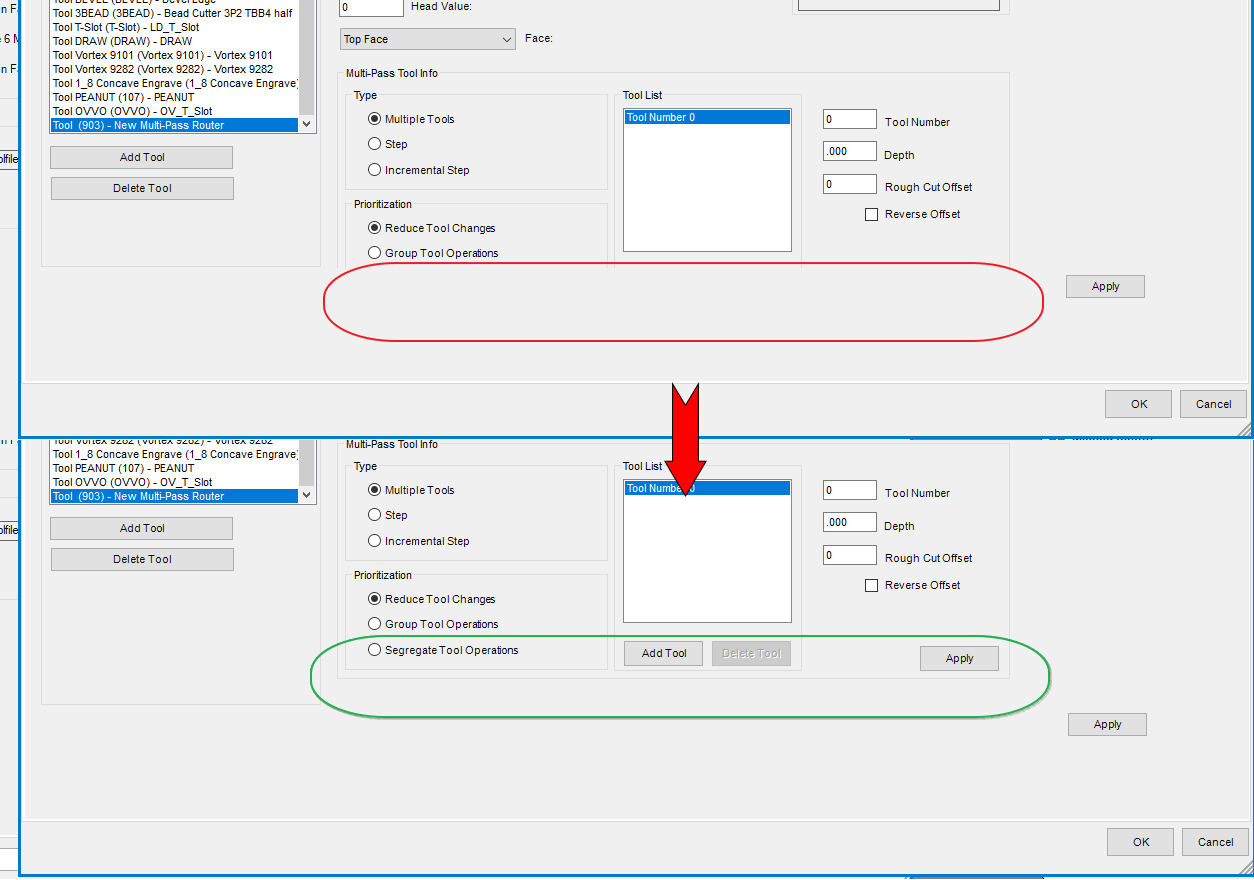Viewport: 1254px width, 880px height.
Task: Choose Incremental Step in the lower dialog
Action: 375,541
